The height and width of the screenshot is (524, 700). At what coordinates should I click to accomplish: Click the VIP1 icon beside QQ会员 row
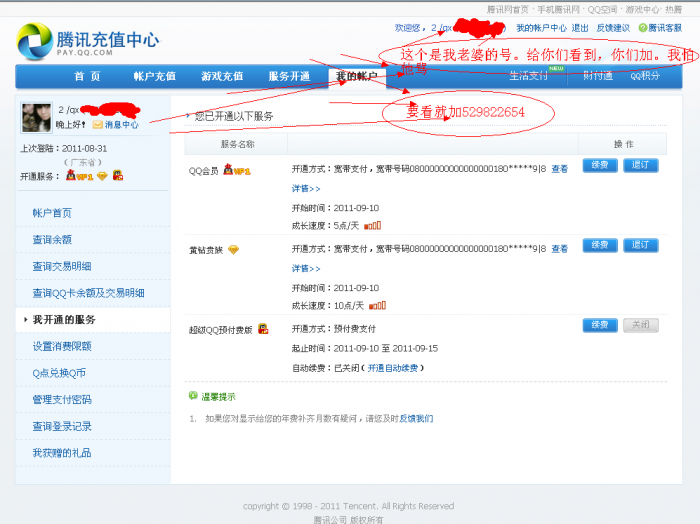tap(237, 170)
